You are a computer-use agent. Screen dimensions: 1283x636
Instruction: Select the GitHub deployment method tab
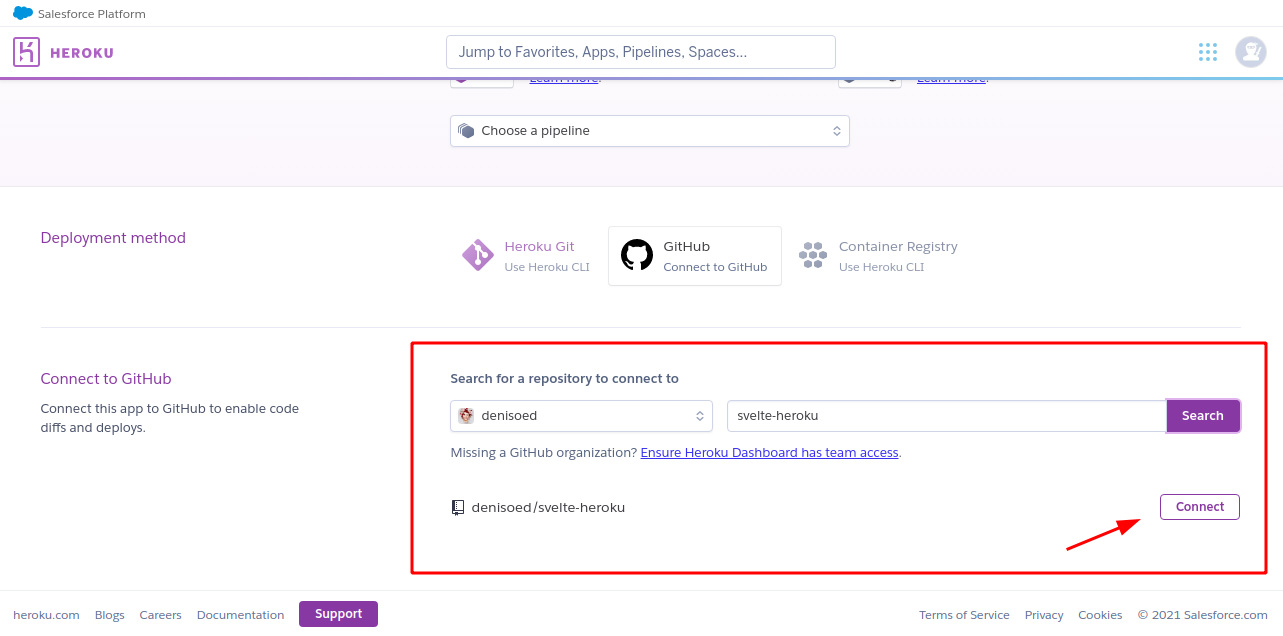[x=695, y=256]
